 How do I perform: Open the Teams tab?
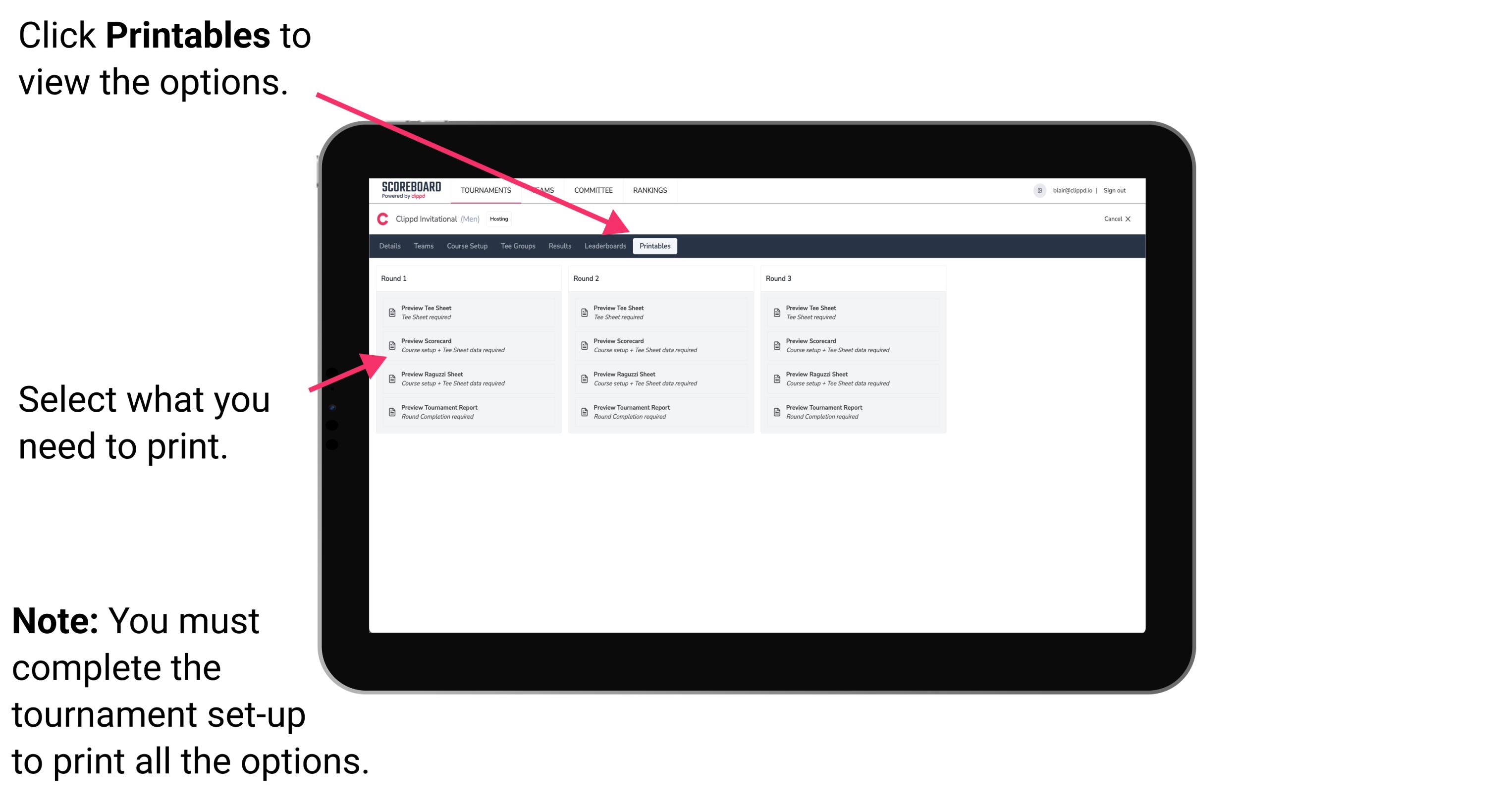[x=414, y=246]
